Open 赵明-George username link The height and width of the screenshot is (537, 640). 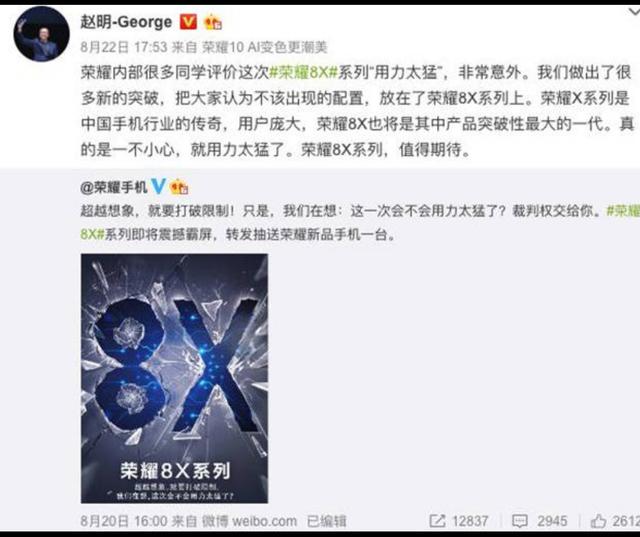(x=127, y=22)
